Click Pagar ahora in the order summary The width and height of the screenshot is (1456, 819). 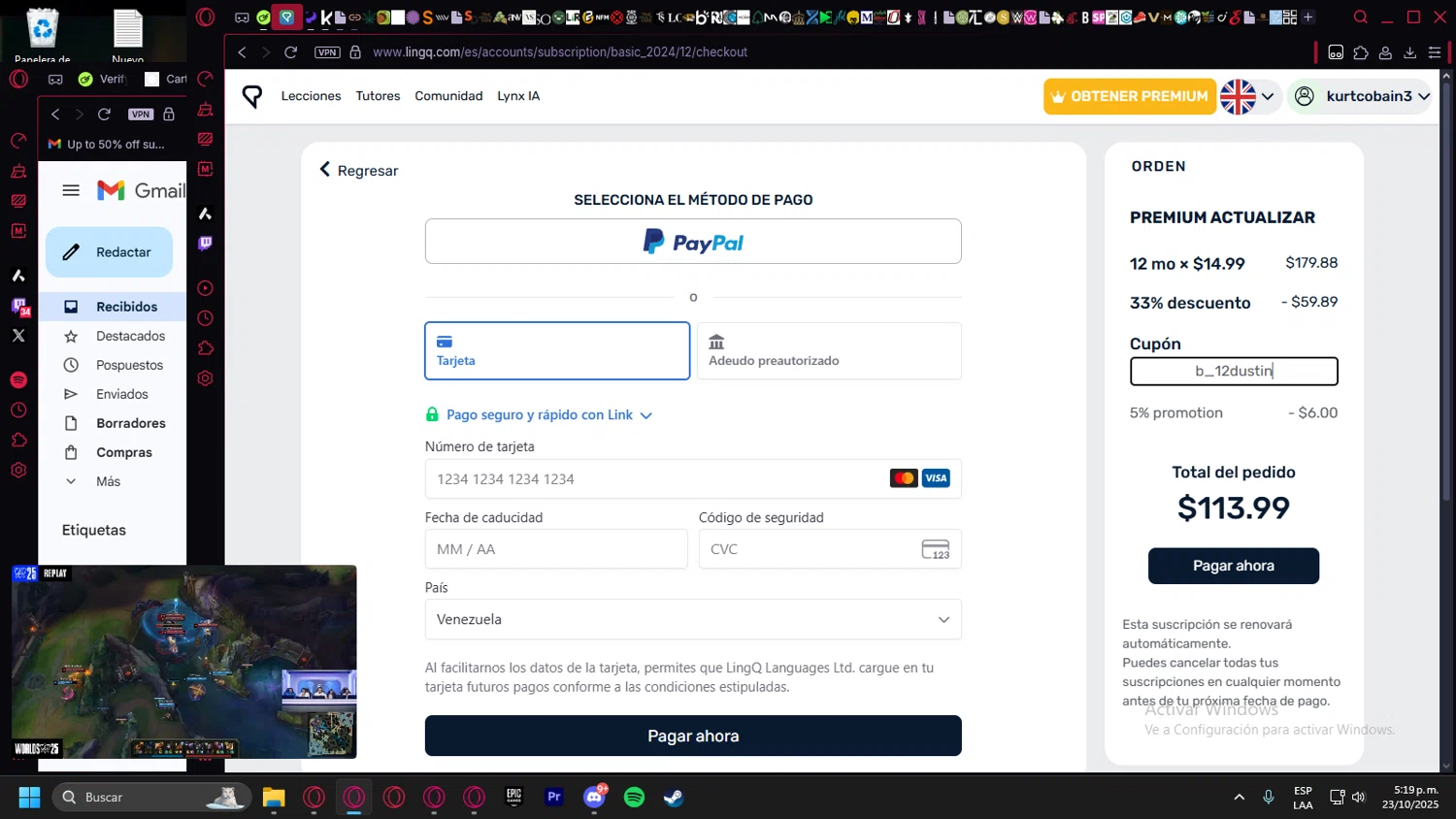click(x=1234, y=566)
